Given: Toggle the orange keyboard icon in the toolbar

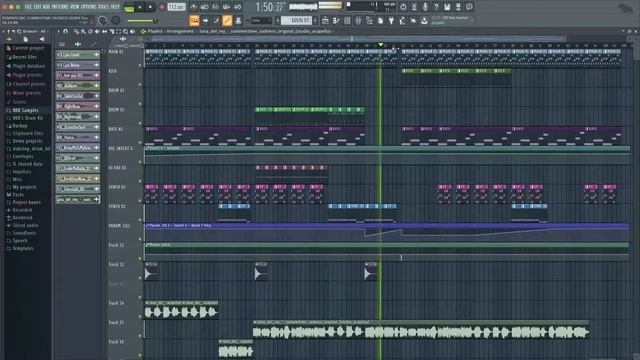Looking at the screenshot, I should click(194, 20).
